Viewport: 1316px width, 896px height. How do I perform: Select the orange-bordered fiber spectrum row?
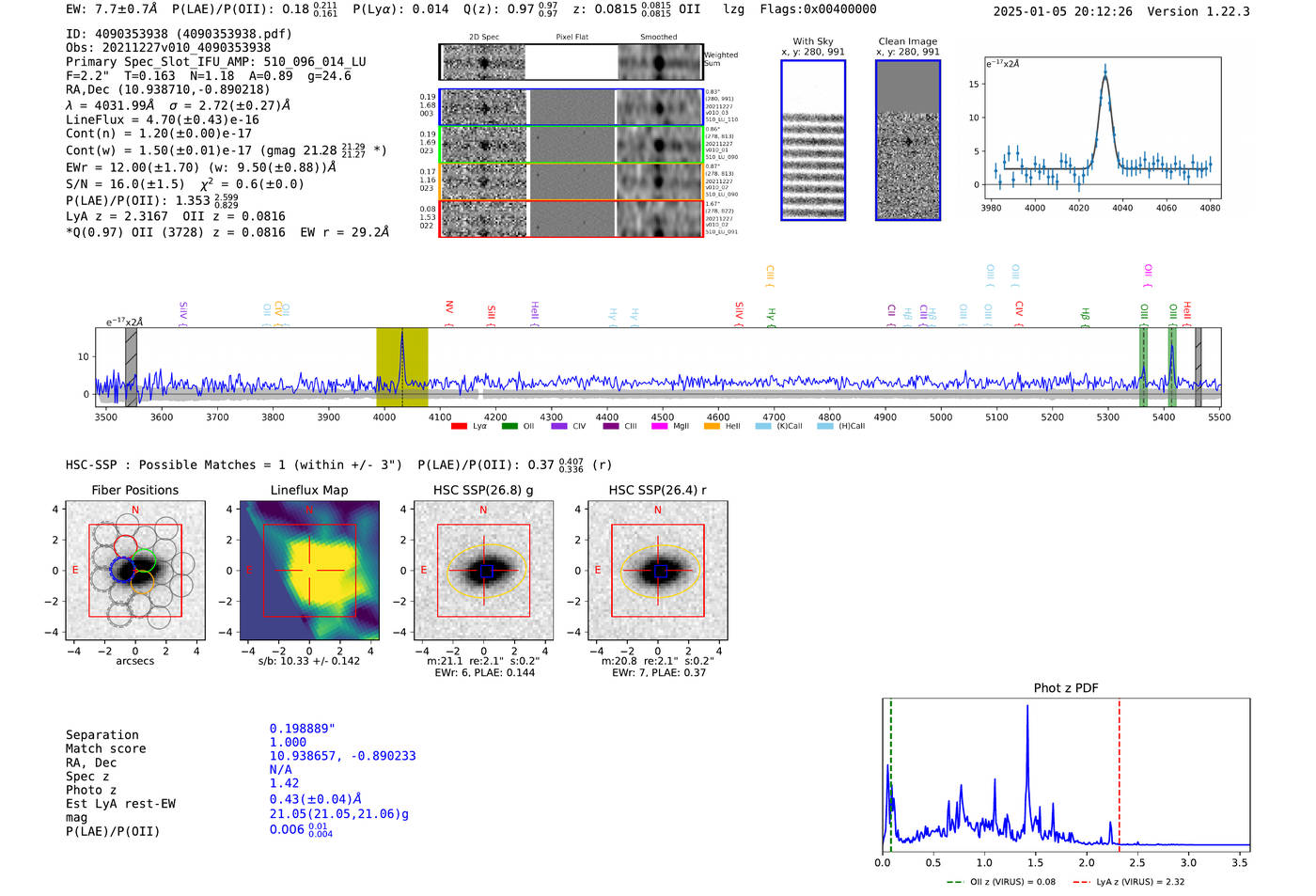[571, 181]
